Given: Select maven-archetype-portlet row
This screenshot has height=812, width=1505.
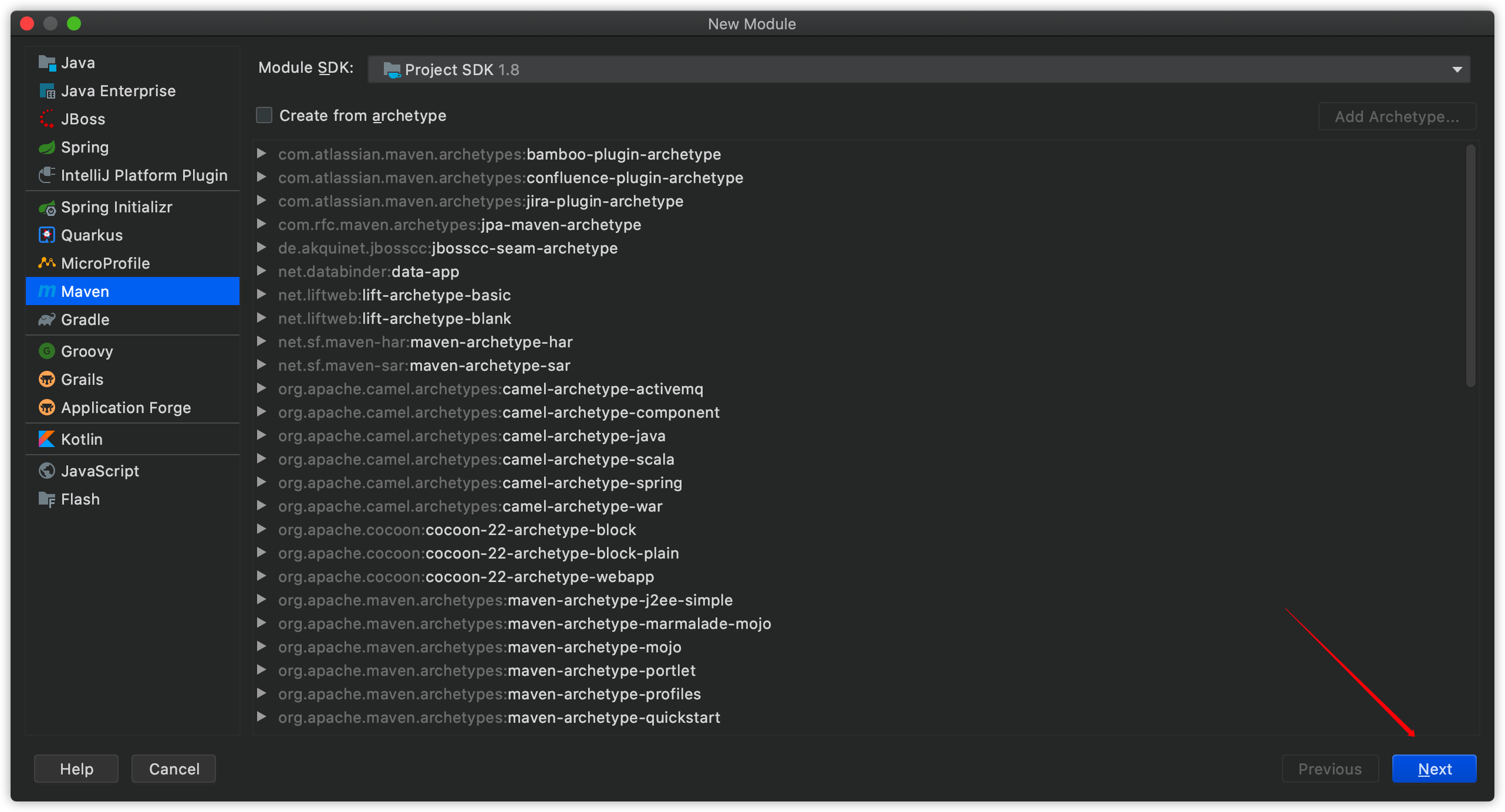Looking at the screenshot, I should pos(860,671).
